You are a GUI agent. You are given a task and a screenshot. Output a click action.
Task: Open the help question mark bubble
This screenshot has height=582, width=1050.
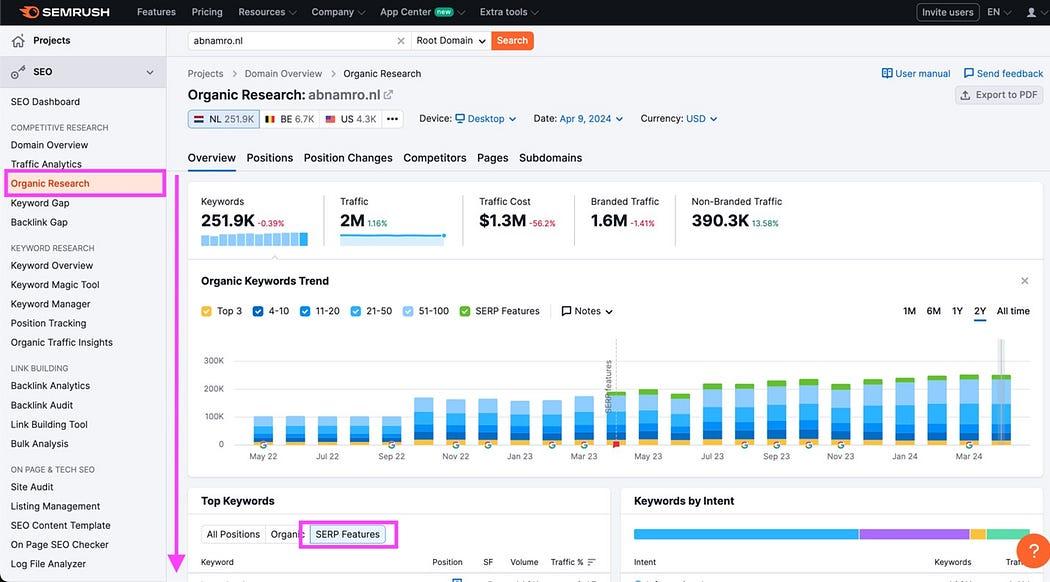click(1034, 551)
